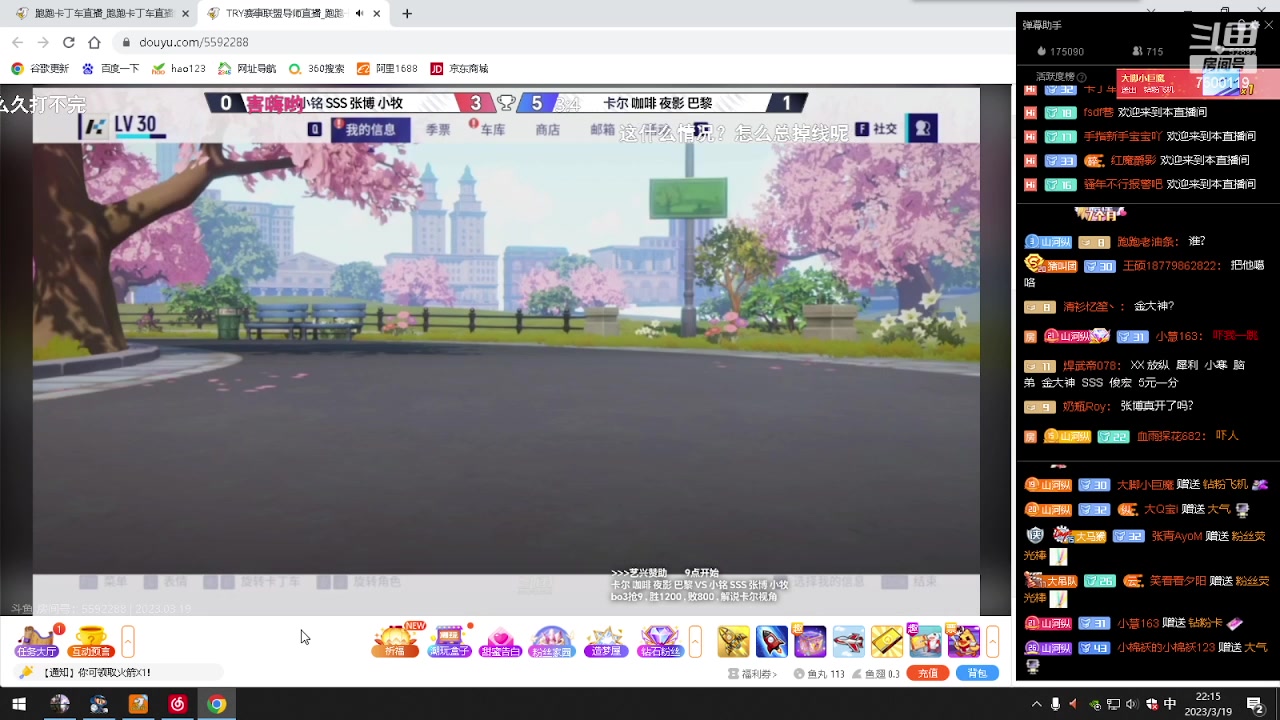
Task: Click the 充值 recharge button
Action: (x=928, y=673)
